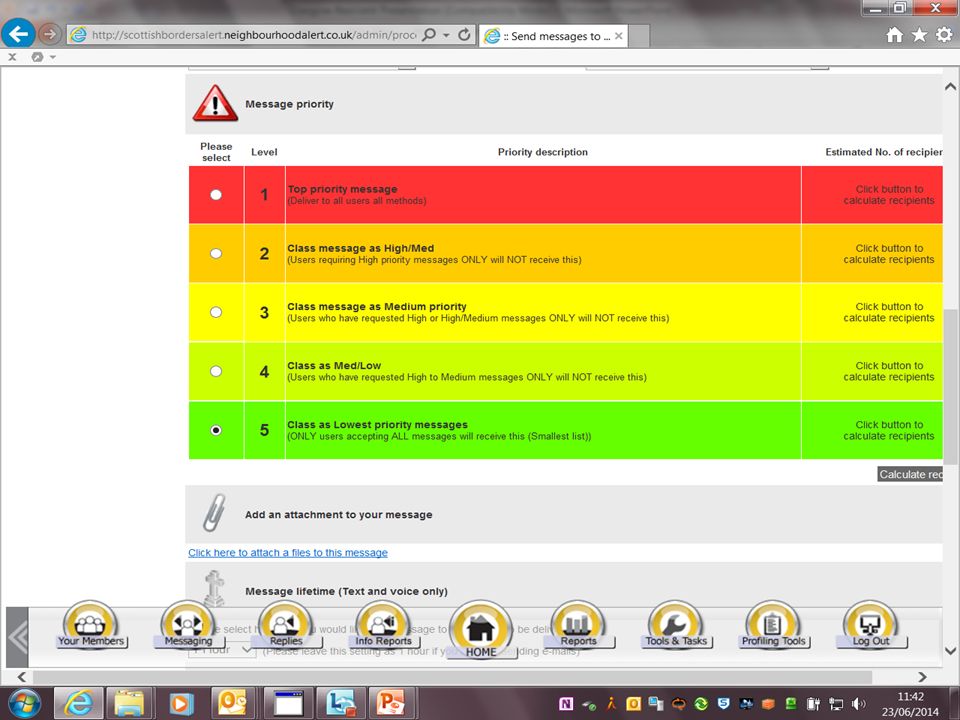Image resolution: width=960 pixels, height=720 pixels.
Task: Open PowerPoint from the taskbar
Action: pos(391,703)
